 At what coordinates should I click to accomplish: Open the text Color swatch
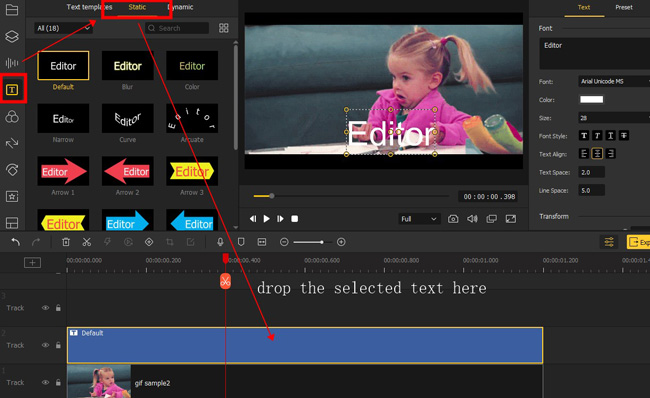(x=592, y=100)
